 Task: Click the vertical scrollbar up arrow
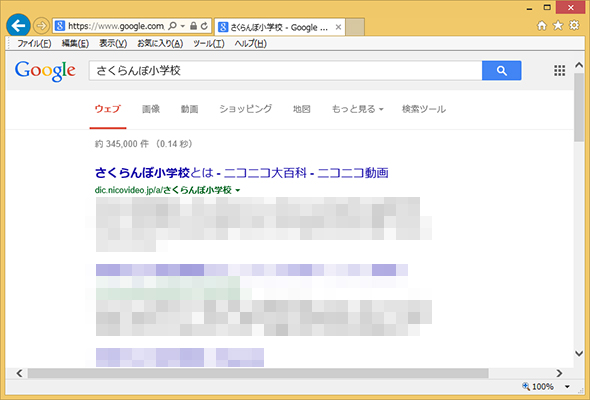pos(579,65)
